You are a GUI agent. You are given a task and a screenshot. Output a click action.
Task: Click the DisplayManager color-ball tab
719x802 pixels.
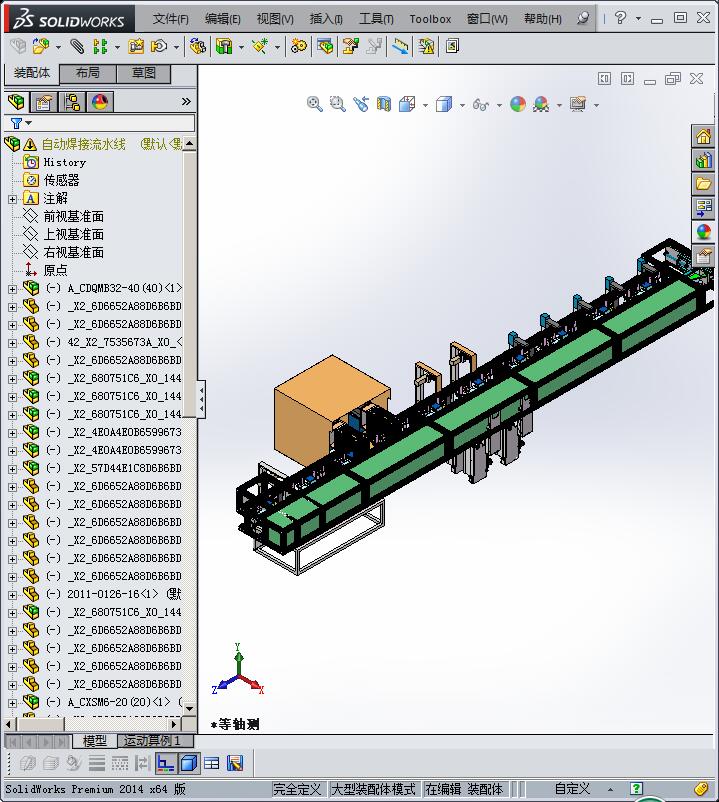tap(100, 102)
